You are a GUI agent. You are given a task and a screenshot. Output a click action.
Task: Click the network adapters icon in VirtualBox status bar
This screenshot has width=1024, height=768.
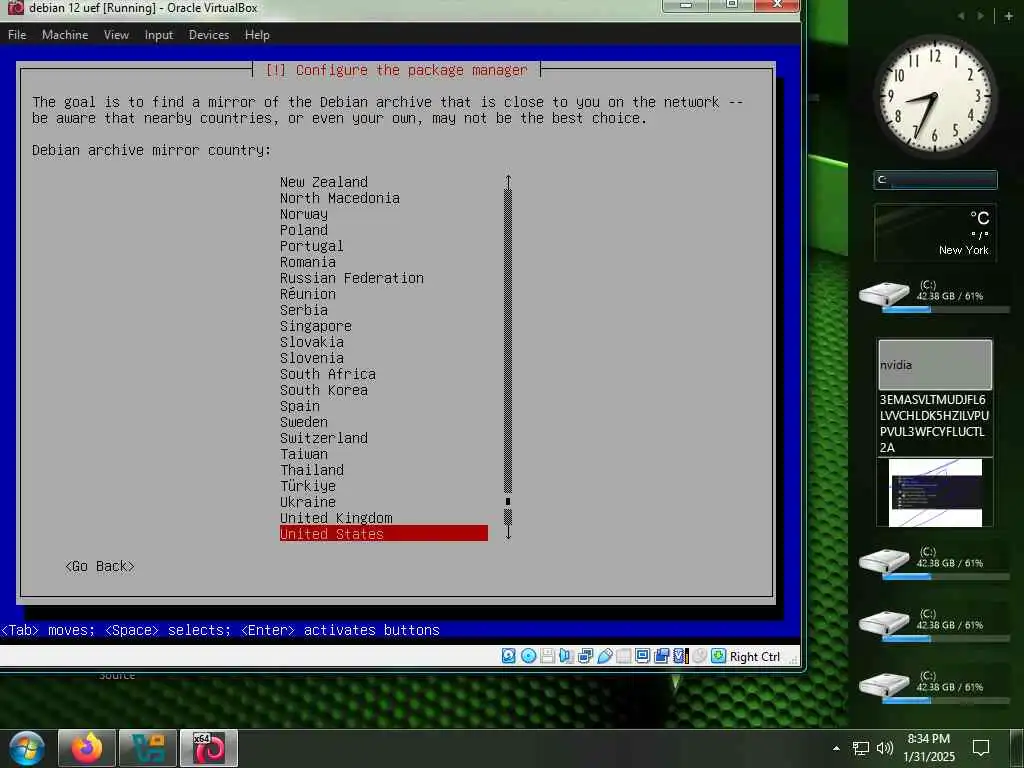pyautogui.click(x=585, y=656)
